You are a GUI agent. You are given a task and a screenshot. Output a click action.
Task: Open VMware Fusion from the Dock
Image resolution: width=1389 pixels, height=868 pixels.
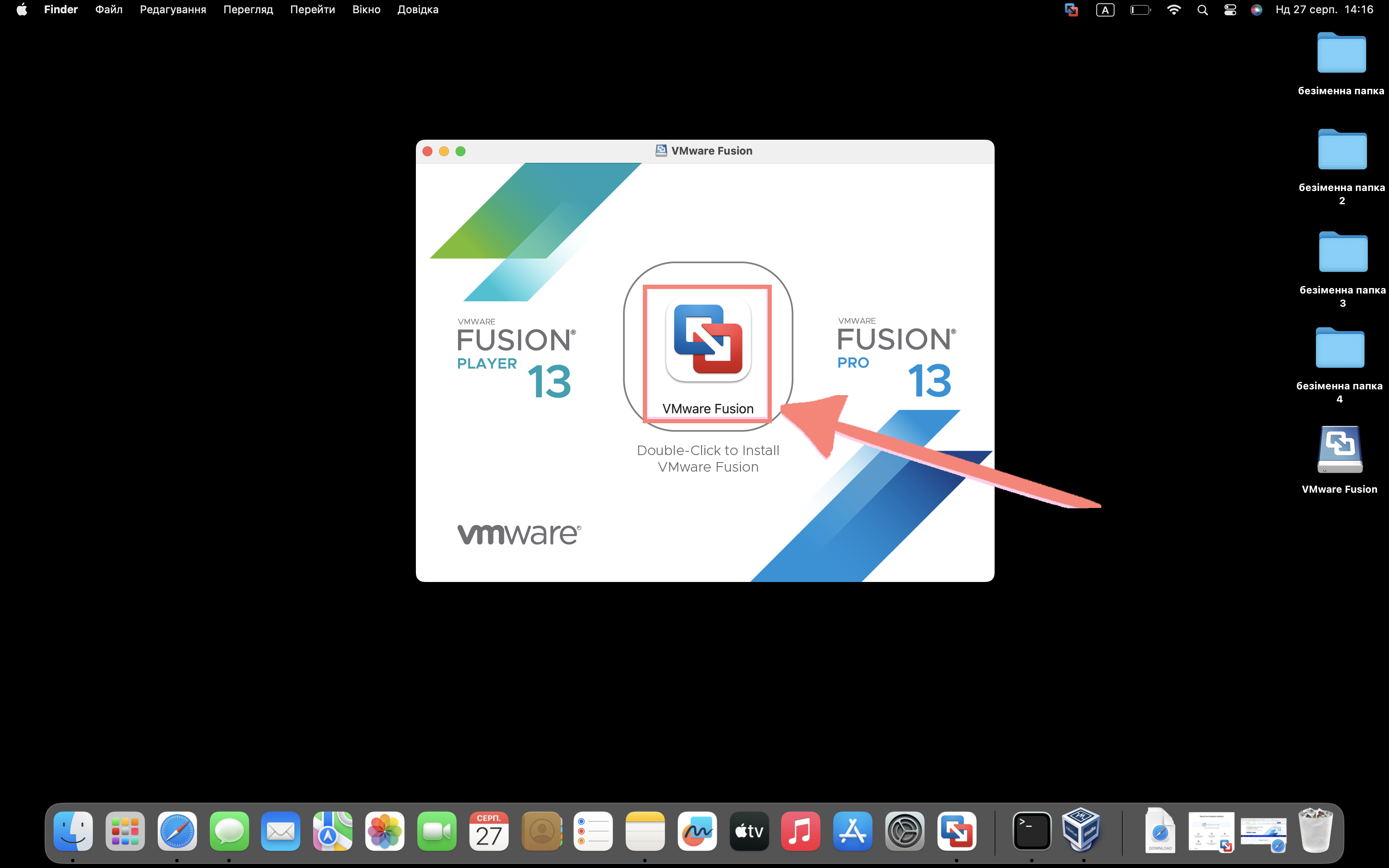[x=957, y=831]
